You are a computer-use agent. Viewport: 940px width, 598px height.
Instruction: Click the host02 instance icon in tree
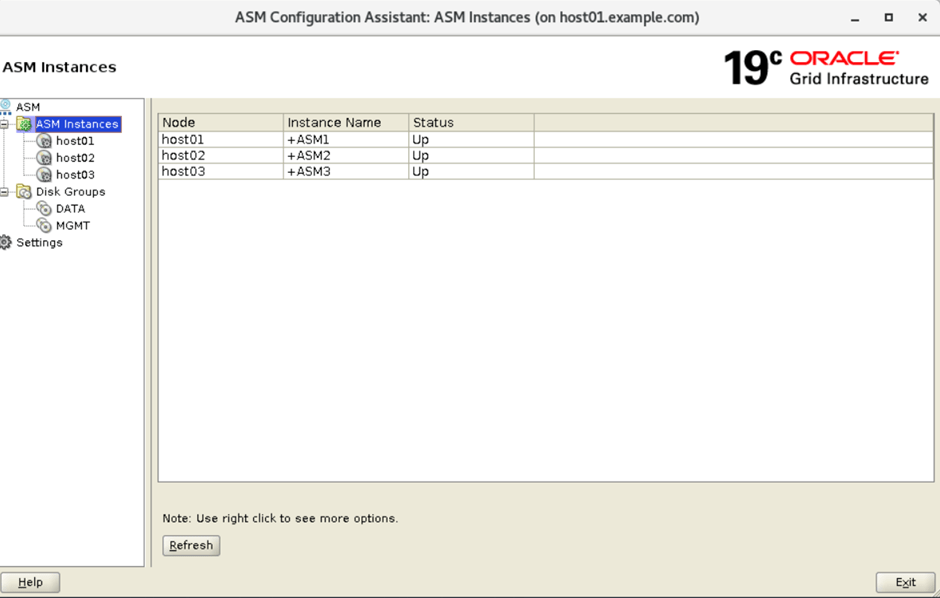[44, 158]
